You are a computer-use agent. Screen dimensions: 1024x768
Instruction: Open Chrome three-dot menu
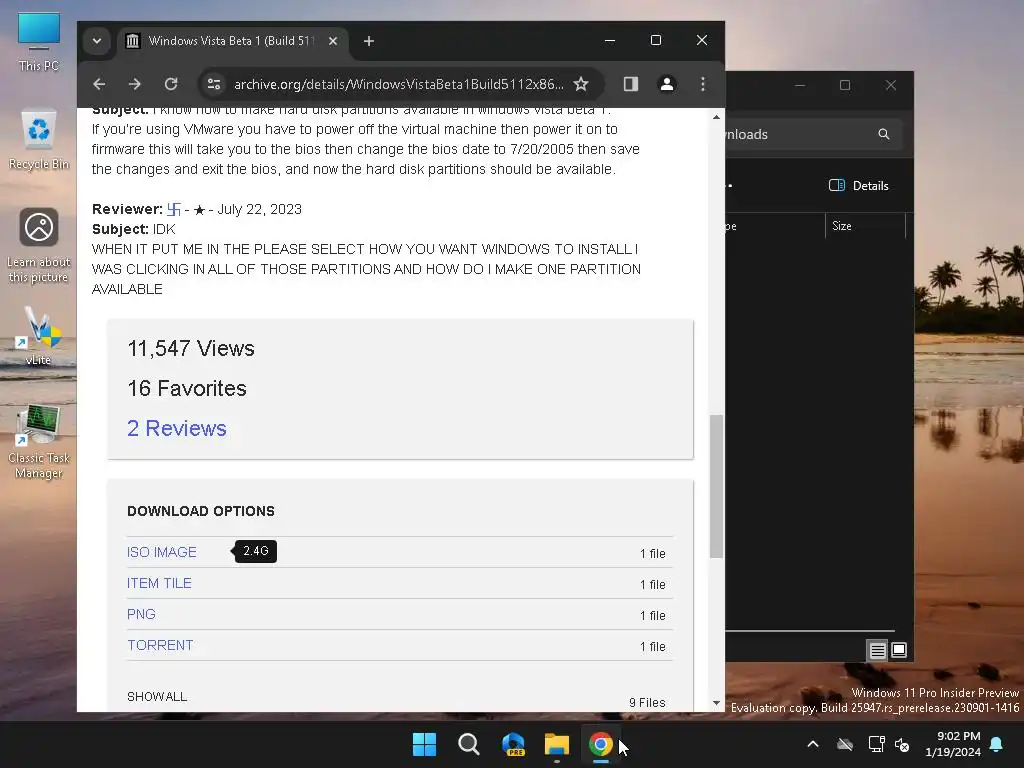(703, 84)
